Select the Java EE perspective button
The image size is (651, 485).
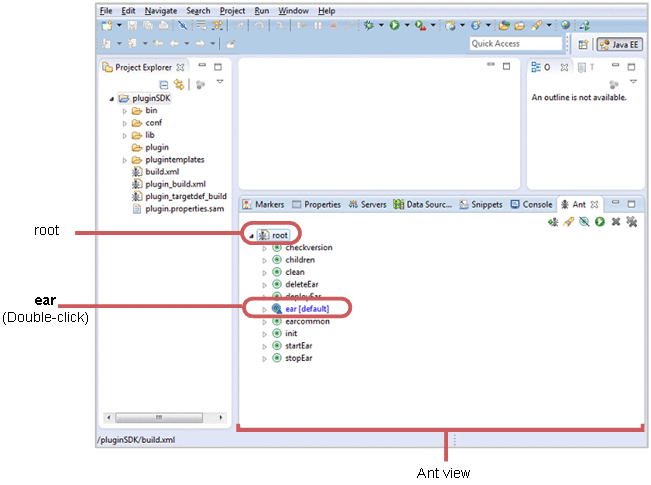pos(619,44)
